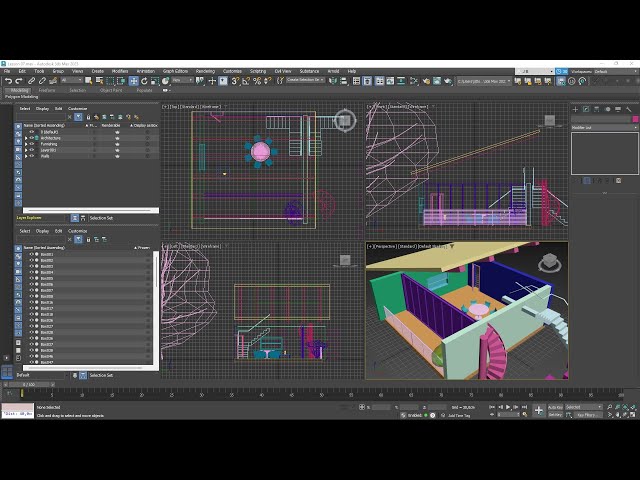Image resolution: width=640 pixels, height=480 pixels.
Task: Play the animation
Action: pyautogui.click(x=508, y=407)
